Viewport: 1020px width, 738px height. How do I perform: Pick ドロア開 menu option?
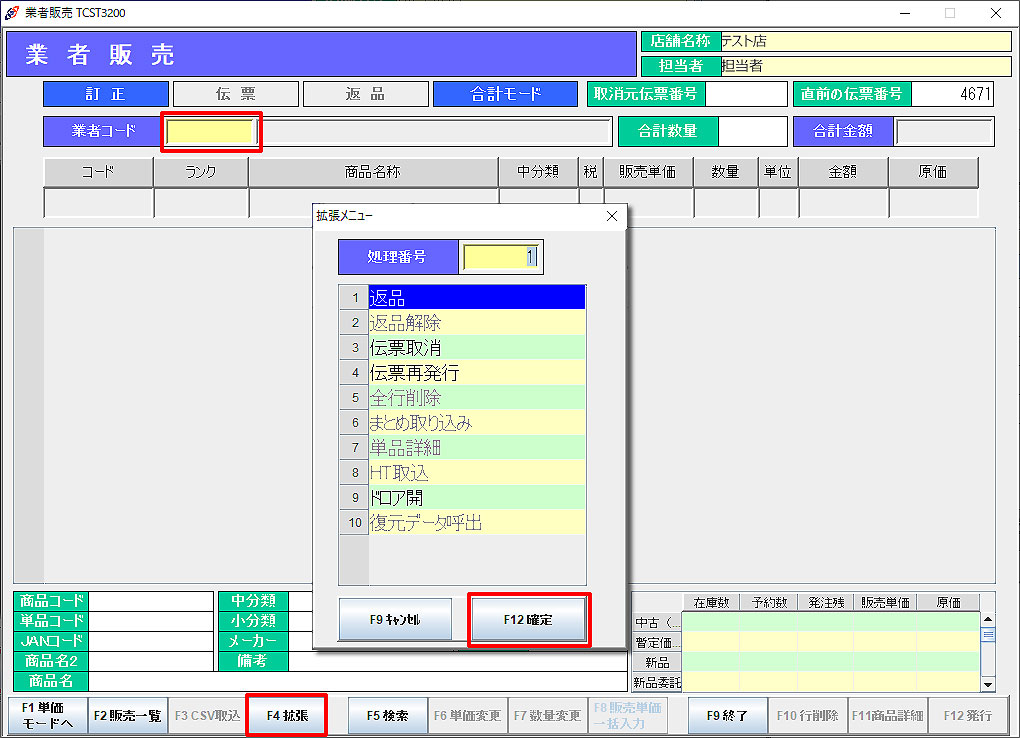click(x=476, y=497)
